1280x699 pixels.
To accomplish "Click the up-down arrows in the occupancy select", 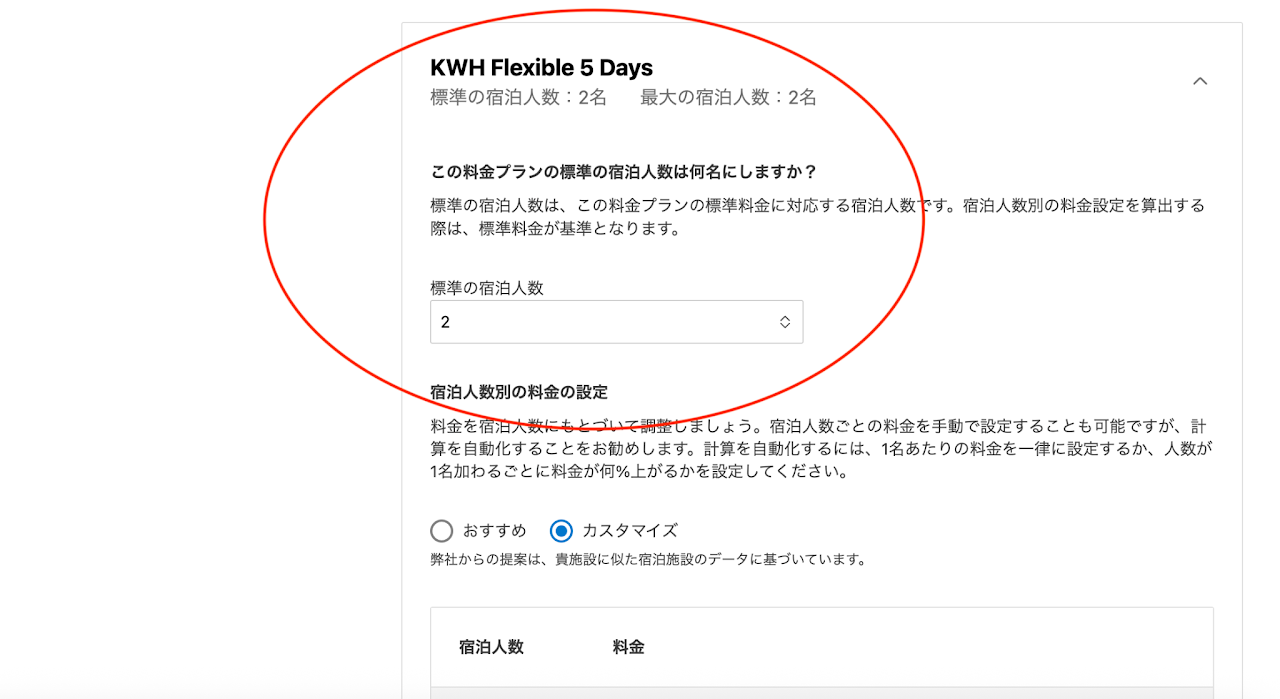I will coord(785,322).
